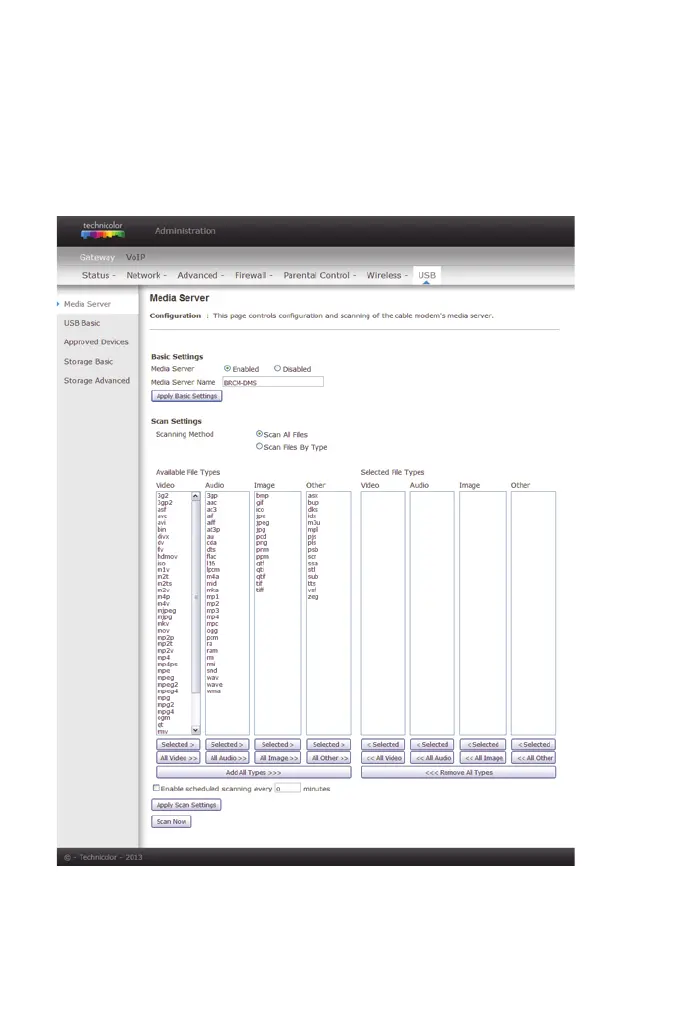
Task: Open the Parental Control dropdown menu
Action: [319, 275]
